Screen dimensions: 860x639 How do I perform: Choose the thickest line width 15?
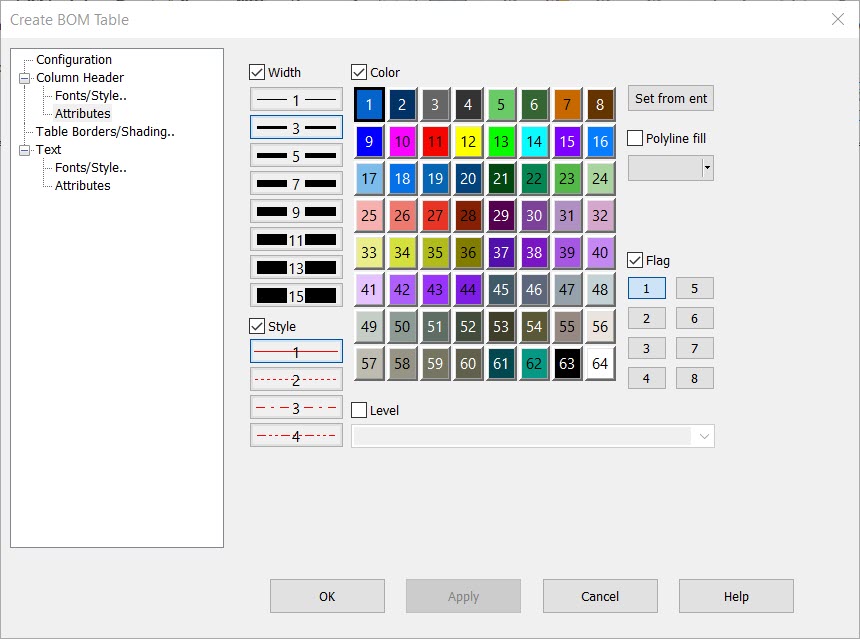pyautogui.click(x=296, y=295)
